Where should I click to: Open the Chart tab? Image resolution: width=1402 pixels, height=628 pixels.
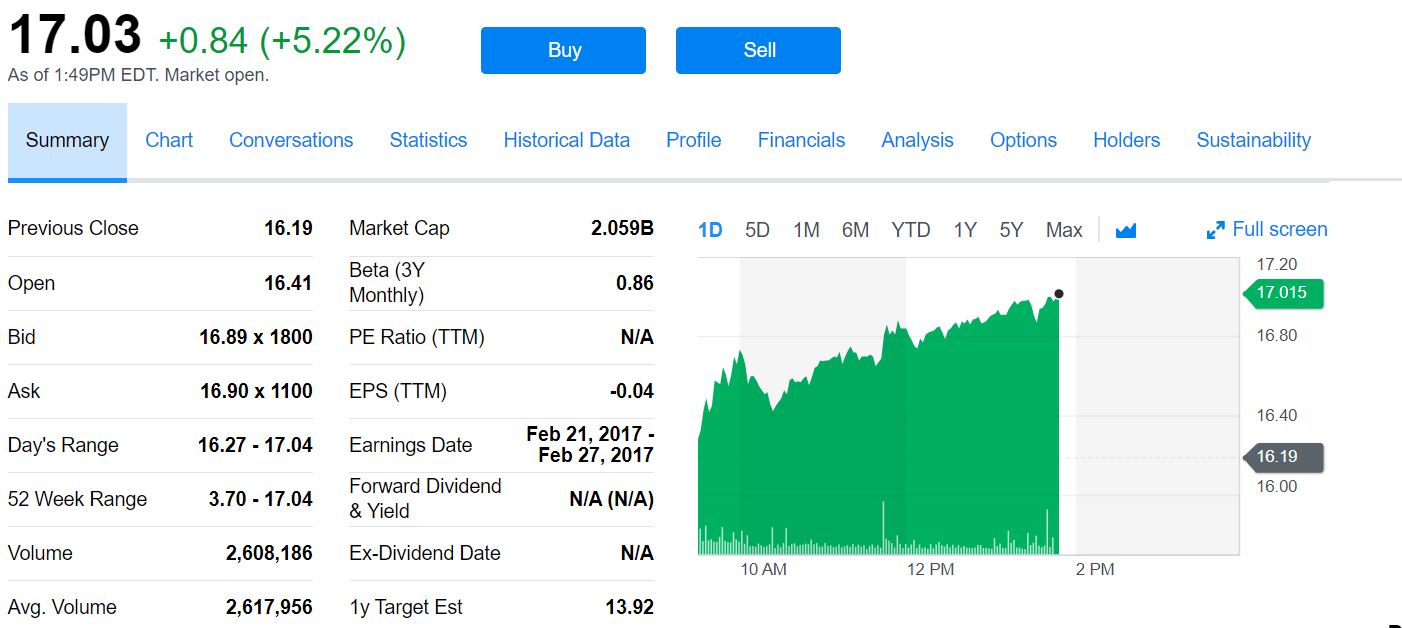click(169, 141)
